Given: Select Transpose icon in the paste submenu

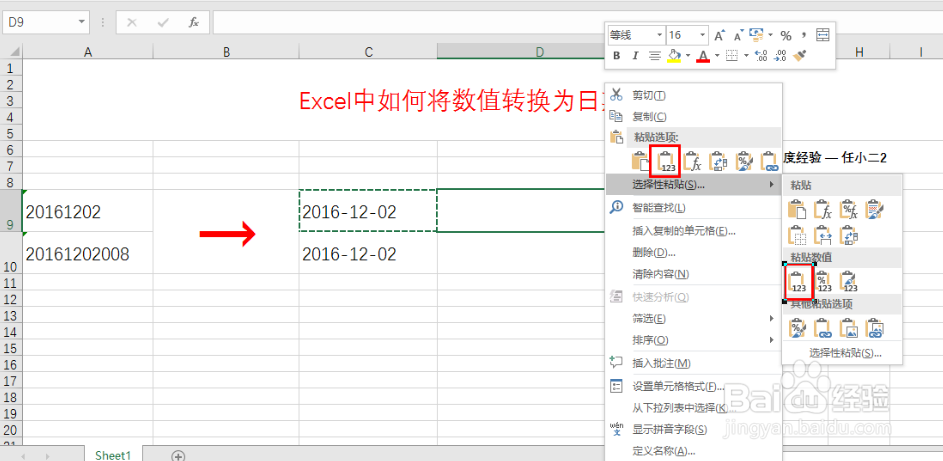Looking at the screenshot, I should click(x=849, y=236).
